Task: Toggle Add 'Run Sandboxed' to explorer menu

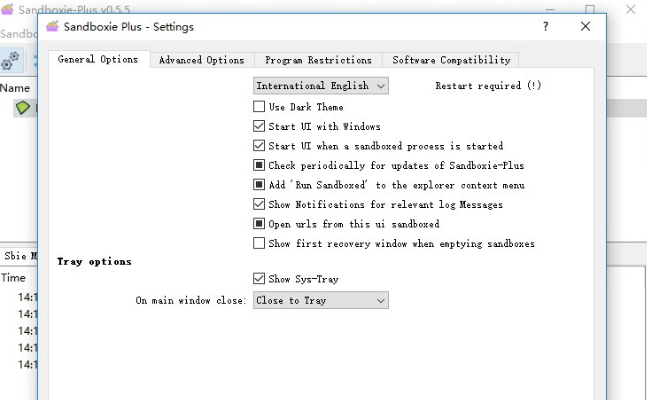Action: 259,185
